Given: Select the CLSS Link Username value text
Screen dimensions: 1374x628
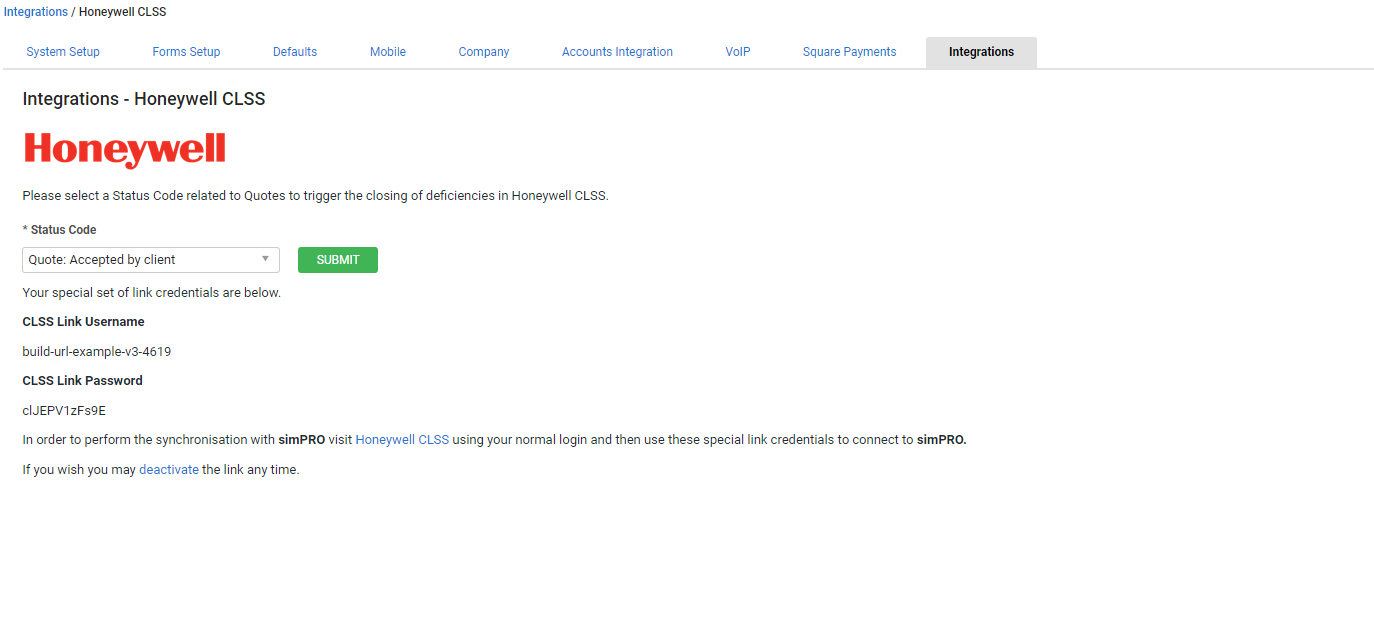Looking at the screenshot, I should pos(96,351).
